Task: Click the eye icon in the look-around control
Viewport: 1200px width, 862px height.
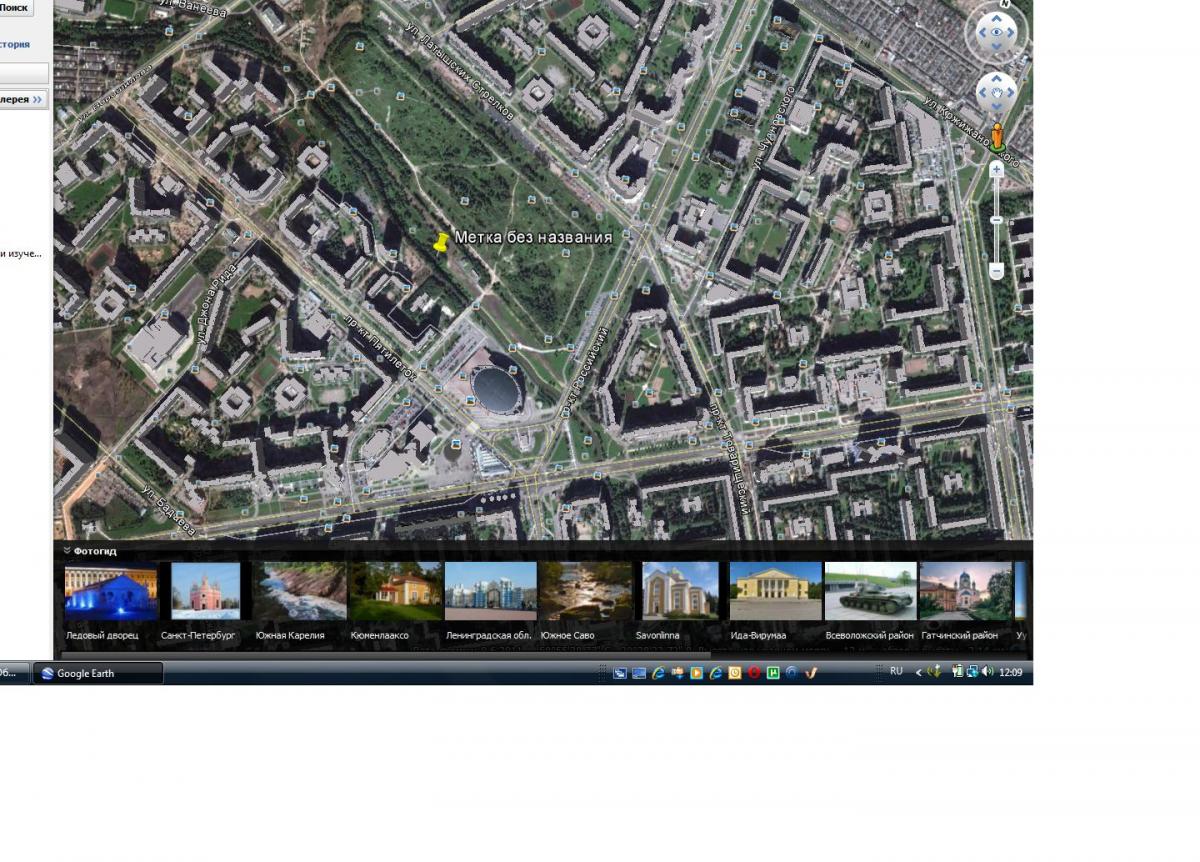Action: pos(996,32)
